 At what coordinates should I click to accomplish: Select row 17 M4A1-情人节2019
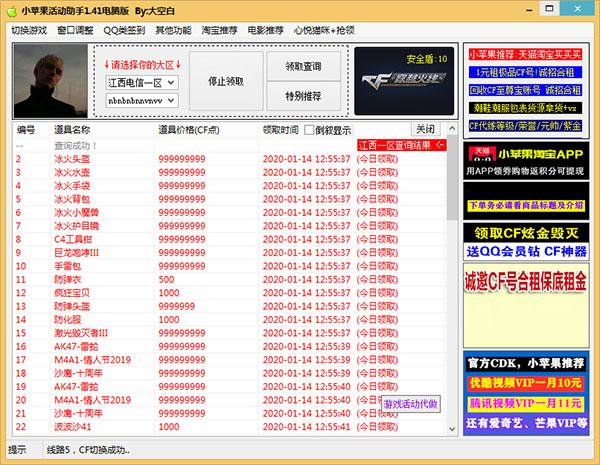[x=230, y=360]
